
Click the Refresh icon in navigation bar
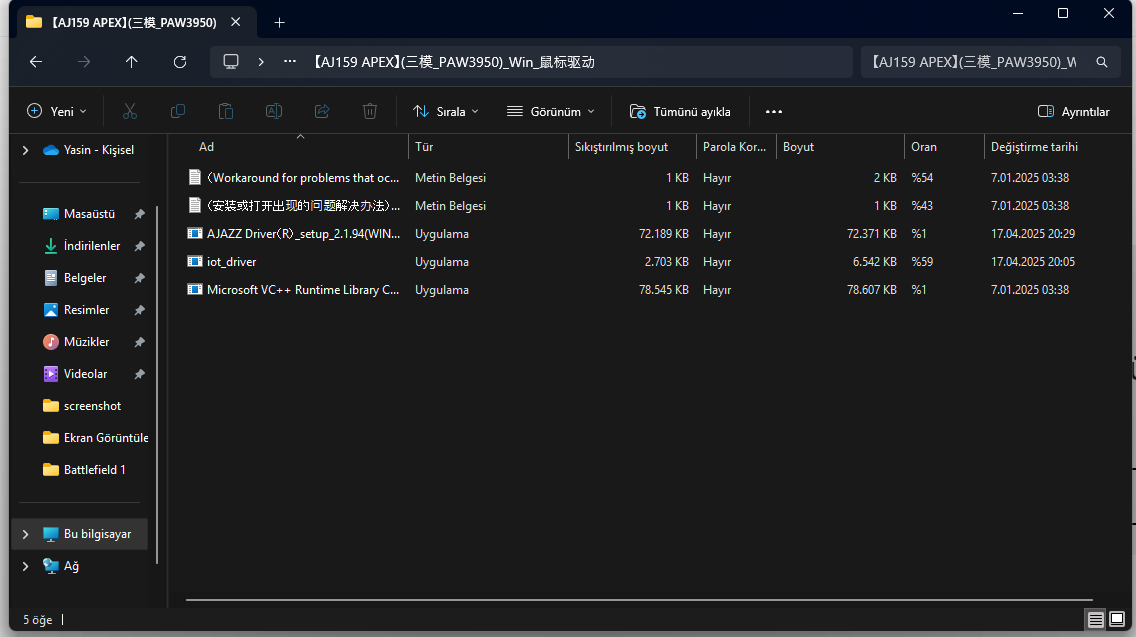tap(180, 62)
